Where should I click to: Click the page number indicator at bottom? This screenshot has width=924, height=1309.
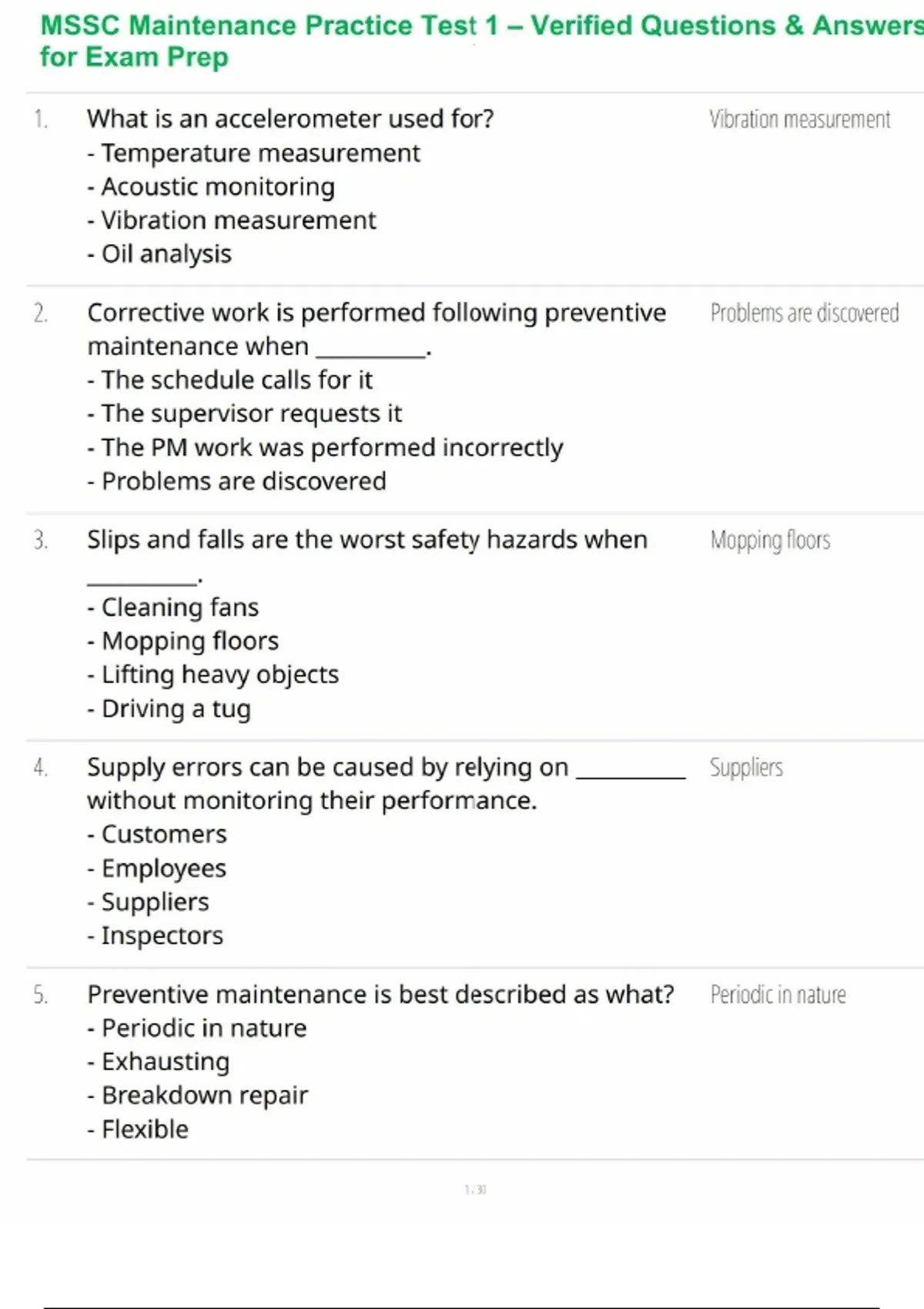pos(475,1190)
